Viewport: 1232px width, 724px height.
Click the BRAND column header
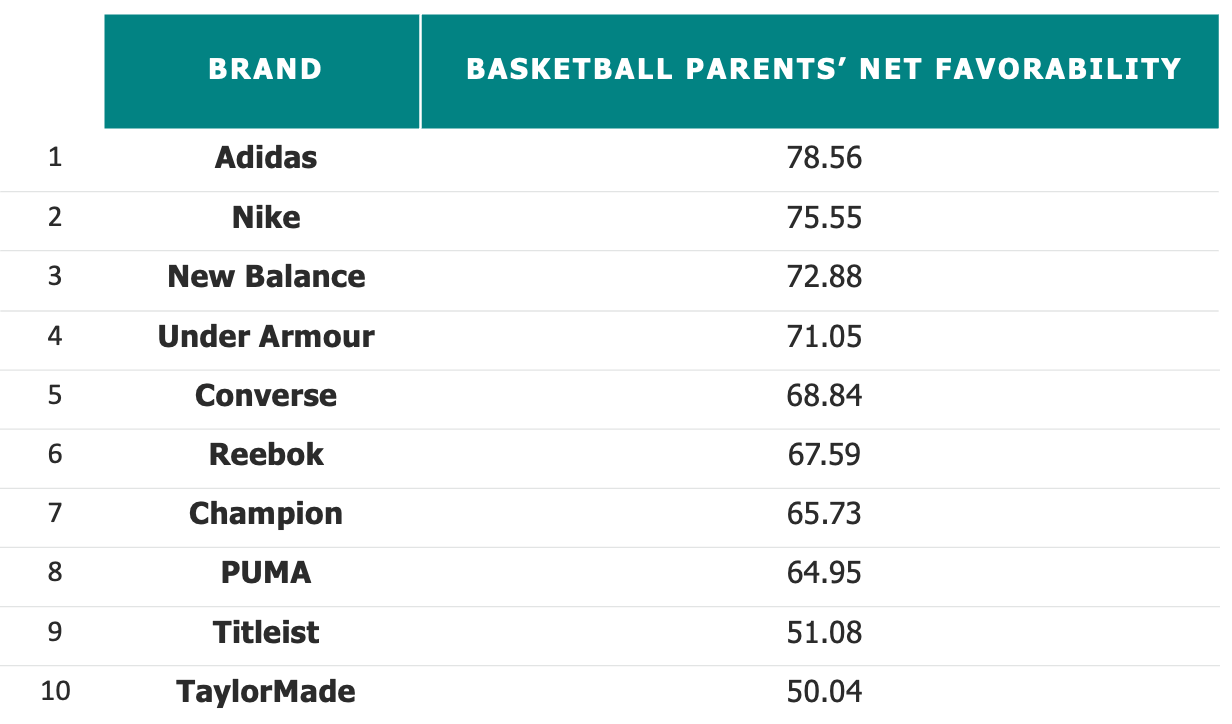[265, 69]
